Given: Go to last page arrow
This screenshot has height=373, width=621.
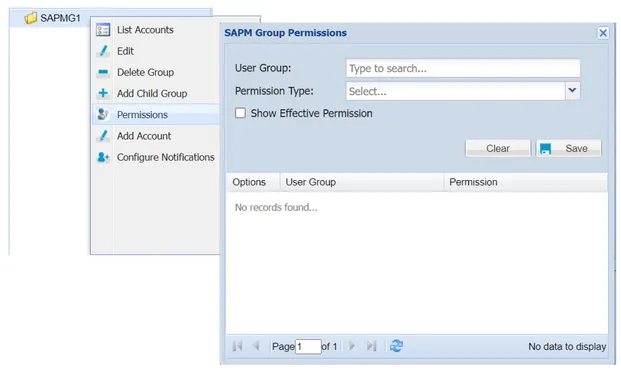Looking at the screenshot, I should pyautogui.click(x=371, y=346).
